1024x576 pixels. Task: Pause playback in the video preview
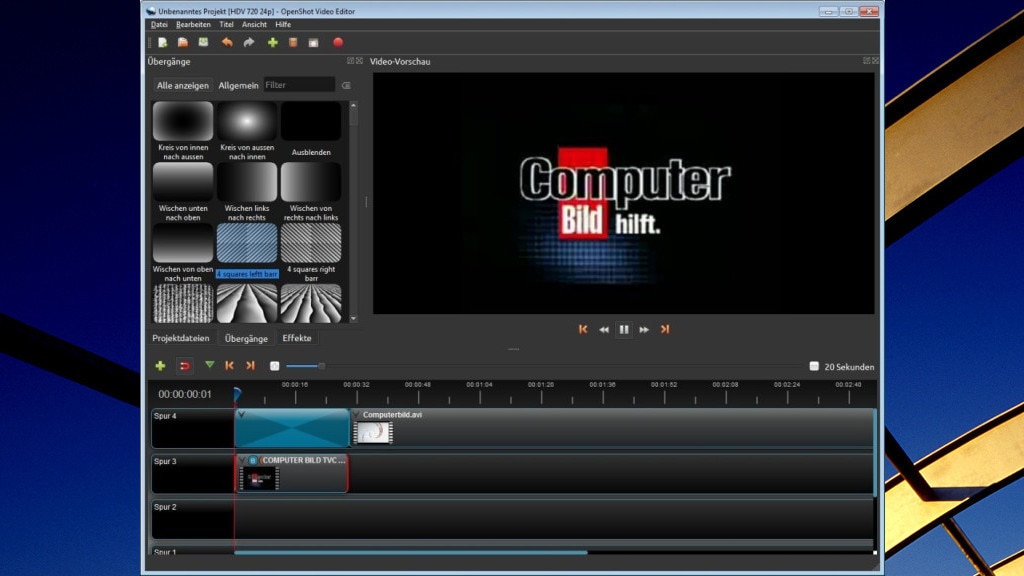pos(624,328)
